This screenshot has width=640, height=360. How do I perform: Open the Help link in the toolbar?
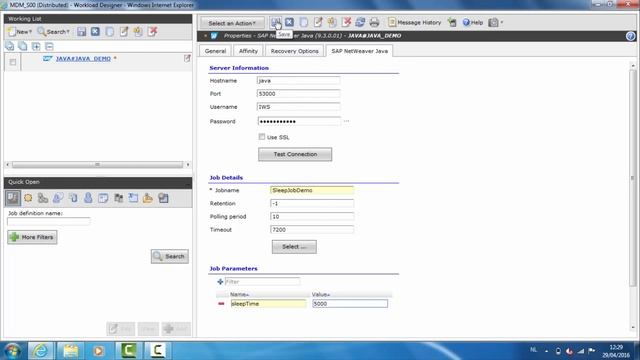pyautogui.click(x=473, y=22)
